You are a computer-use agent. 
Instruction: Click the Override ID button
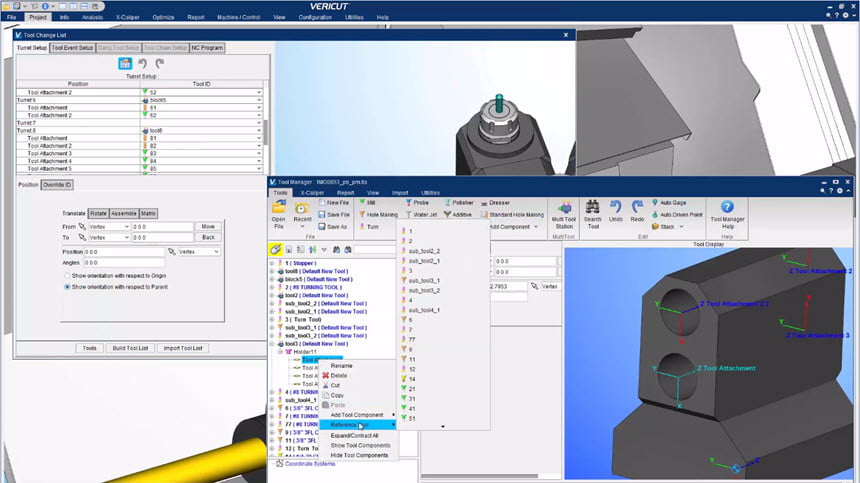(57, 185)
